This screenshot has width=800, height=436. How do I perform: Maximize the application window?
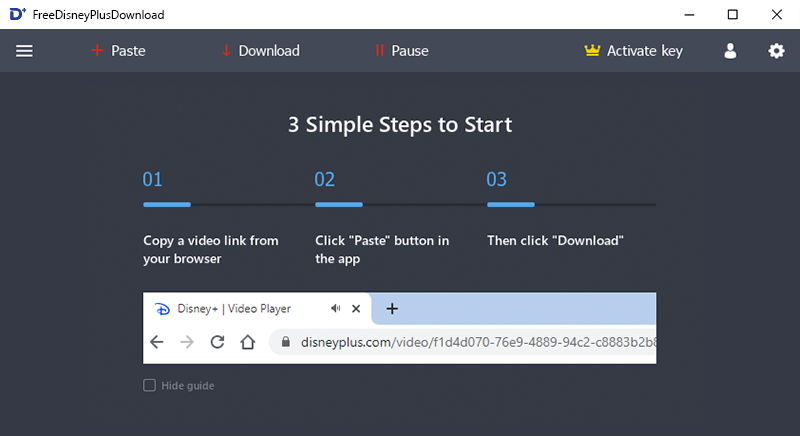pyautogui.click(x=733, y=14)
